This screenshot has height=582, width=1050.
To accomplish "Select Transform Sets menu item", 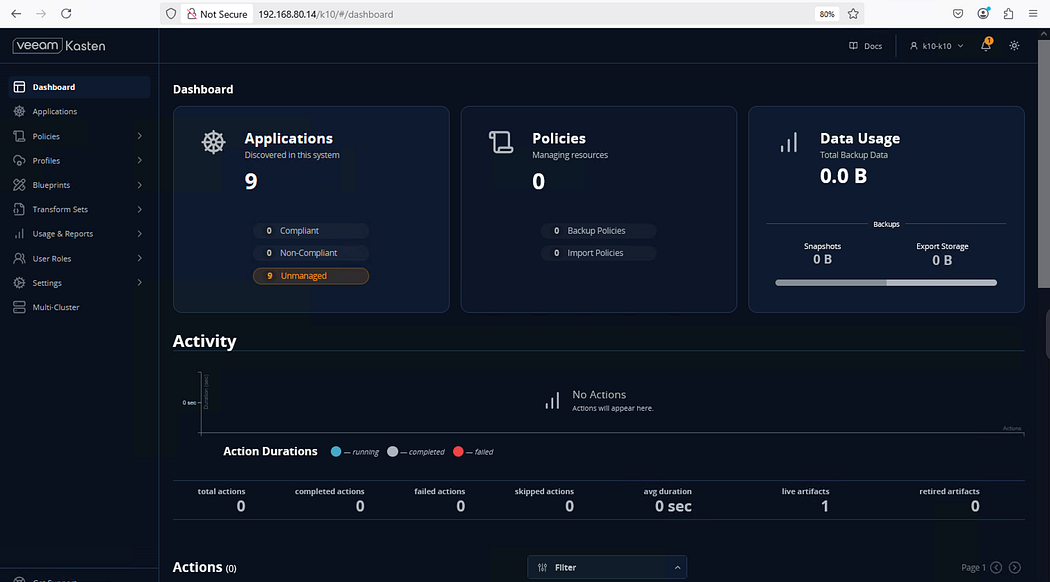I will click(x=79, y=209).
